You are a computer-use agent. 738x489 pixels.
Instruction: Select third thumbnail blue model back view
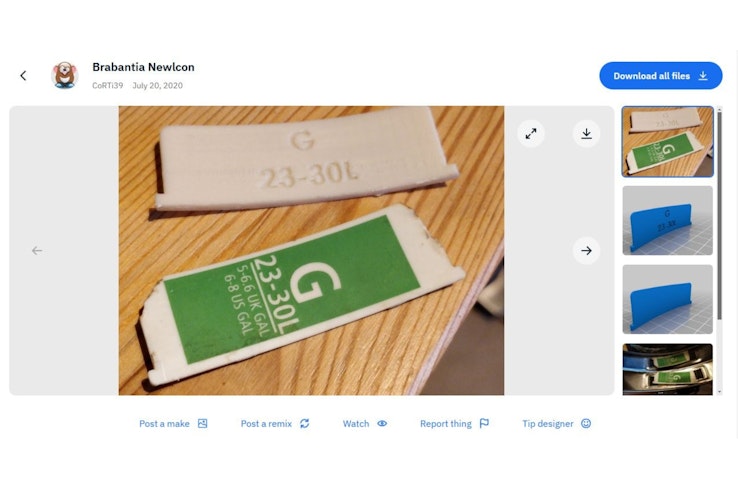coord(667,299)
